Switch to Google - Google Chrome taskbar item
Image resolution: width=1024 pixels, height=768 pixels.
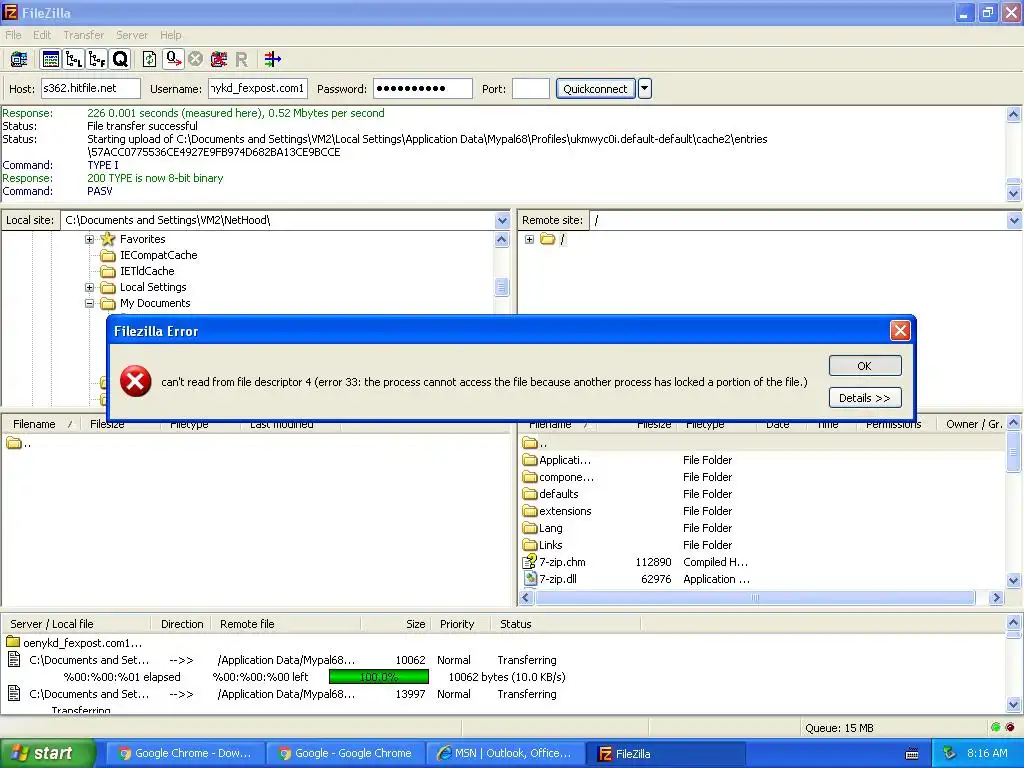coord(345,753)
